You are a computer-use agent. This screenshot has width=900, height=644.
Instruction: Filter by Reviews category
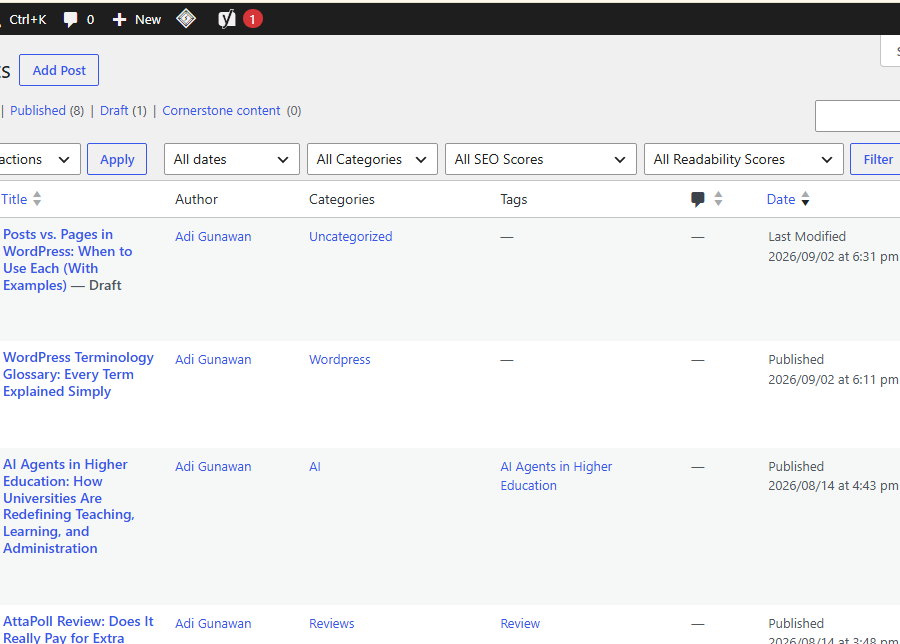pyautogui.click(x=332, y=623)
